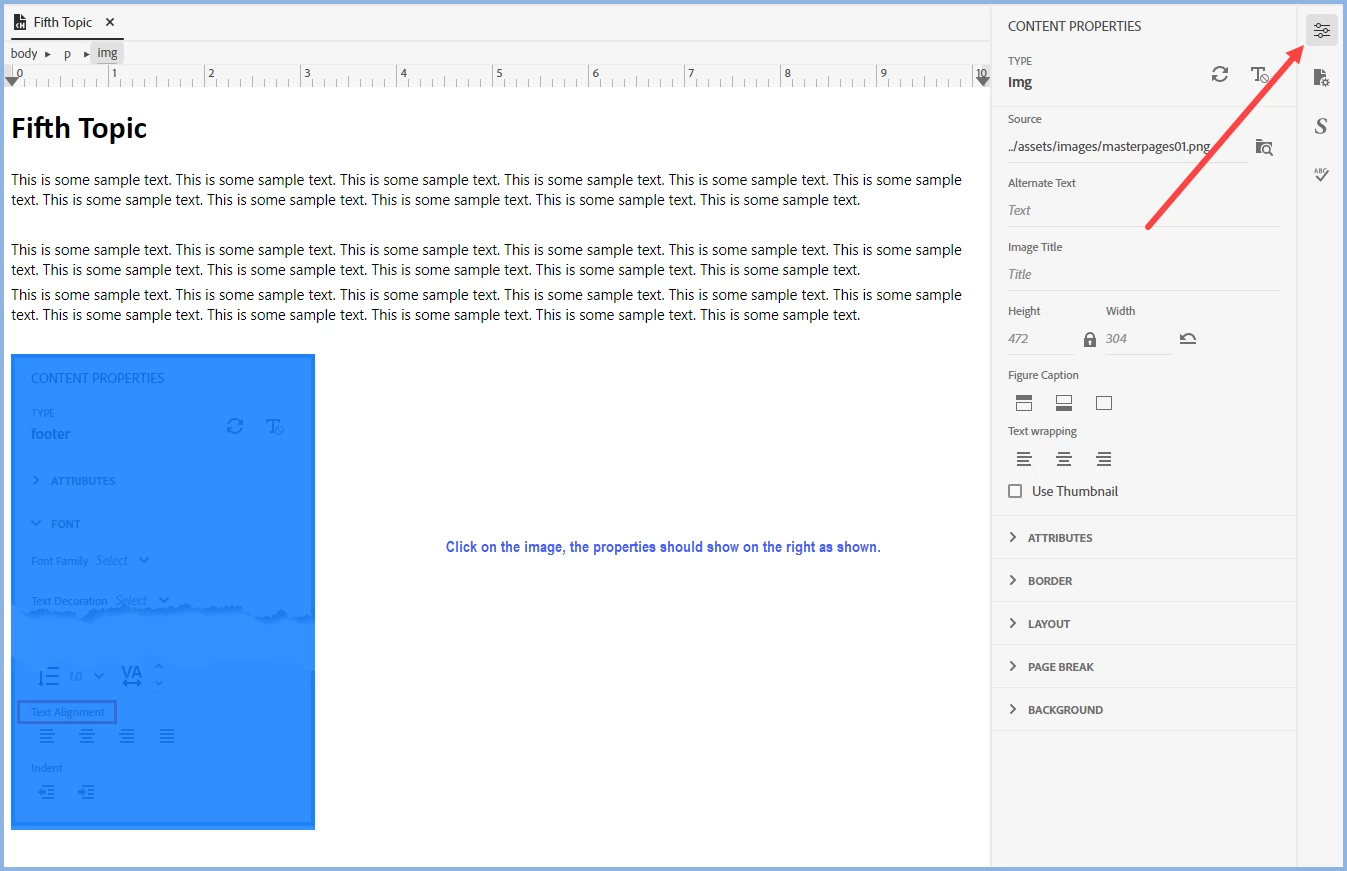Click the Fifth Topic file icon
Screen dimensions: 1347x871
20,22
